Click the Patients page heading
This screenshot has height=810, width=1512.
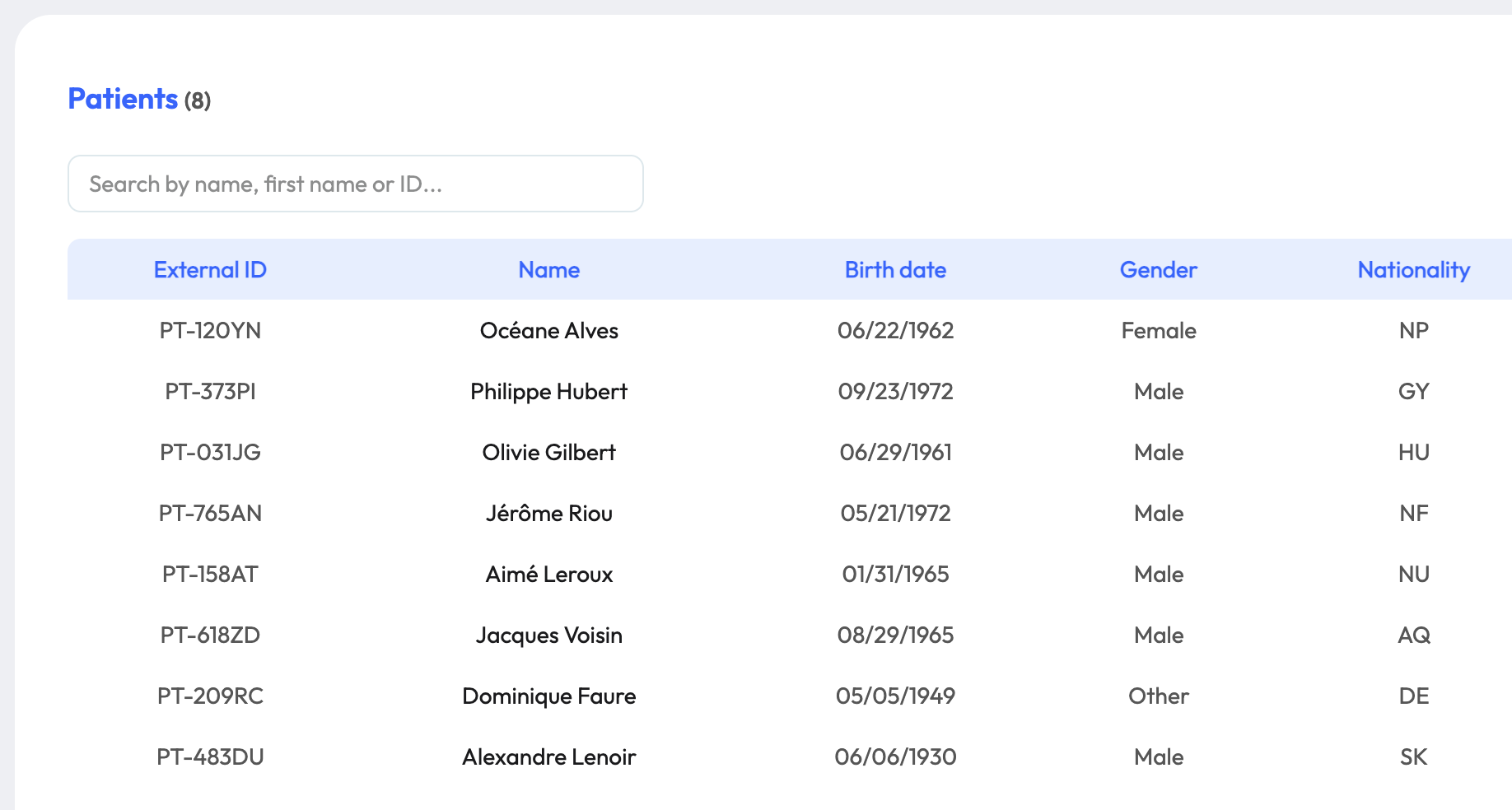123,99
